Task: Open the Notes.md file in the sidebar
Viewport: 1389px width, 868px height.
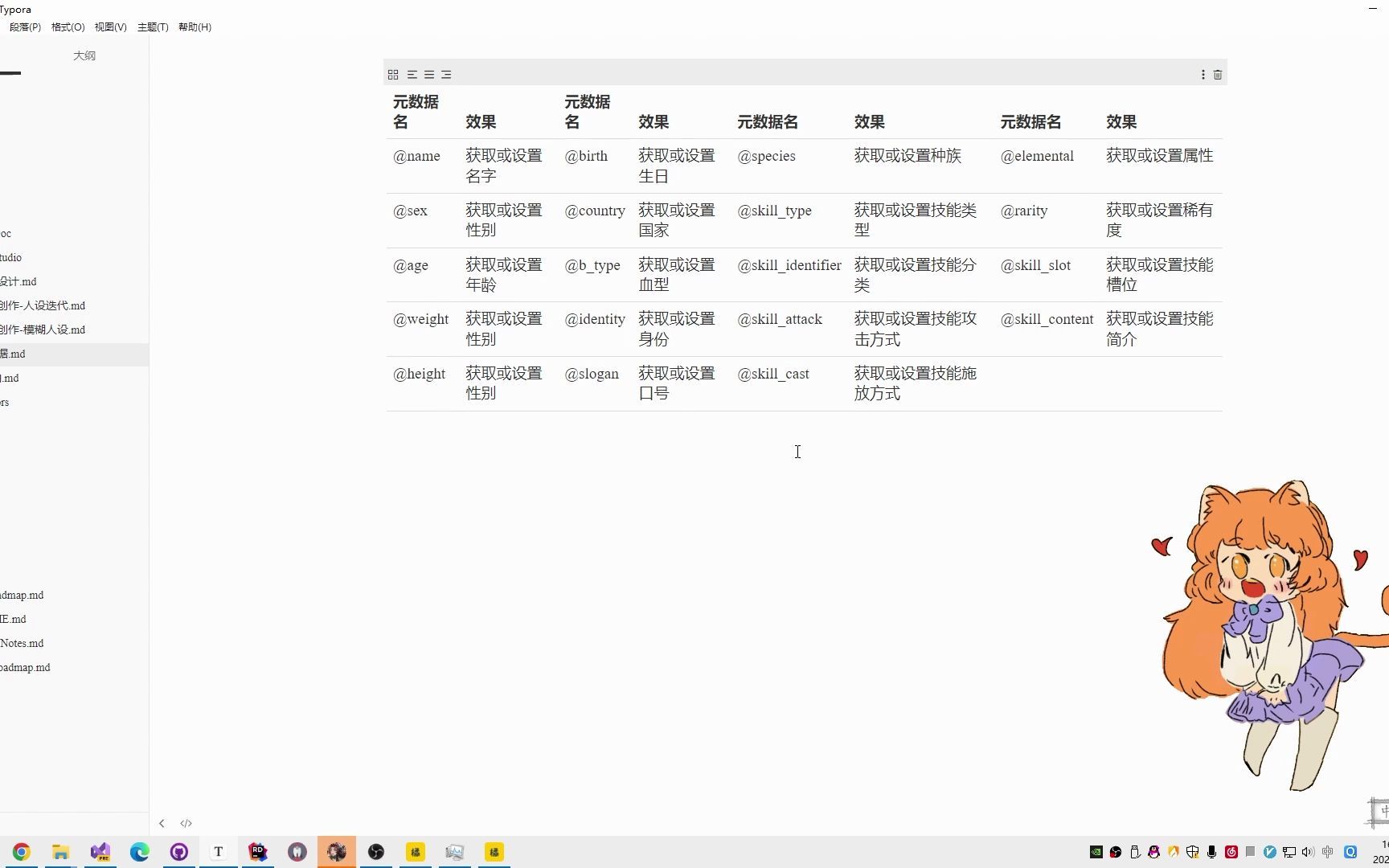Action: pyautogui.click(x=23, y=643)
